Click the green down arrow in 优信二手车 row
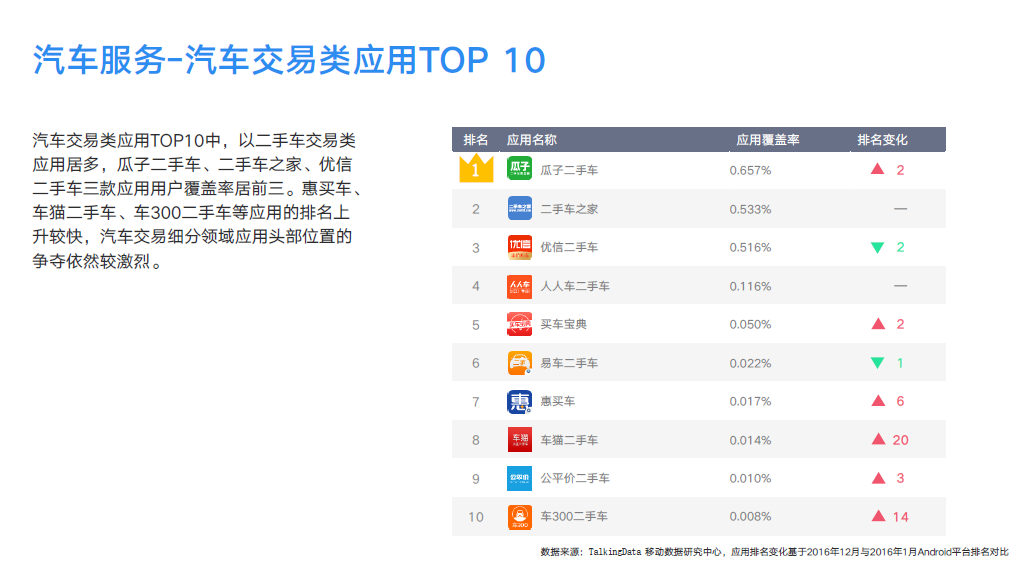The height and width of the screenshot is (562, 1018). tap(877, 247)
